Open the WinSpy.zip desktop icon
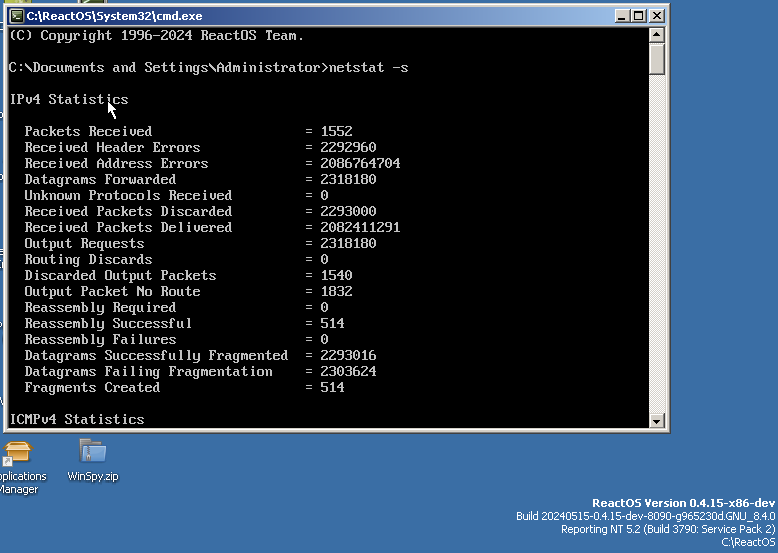Image resolution: width=778 pixels, height=553 pixels. coord(93,459)
